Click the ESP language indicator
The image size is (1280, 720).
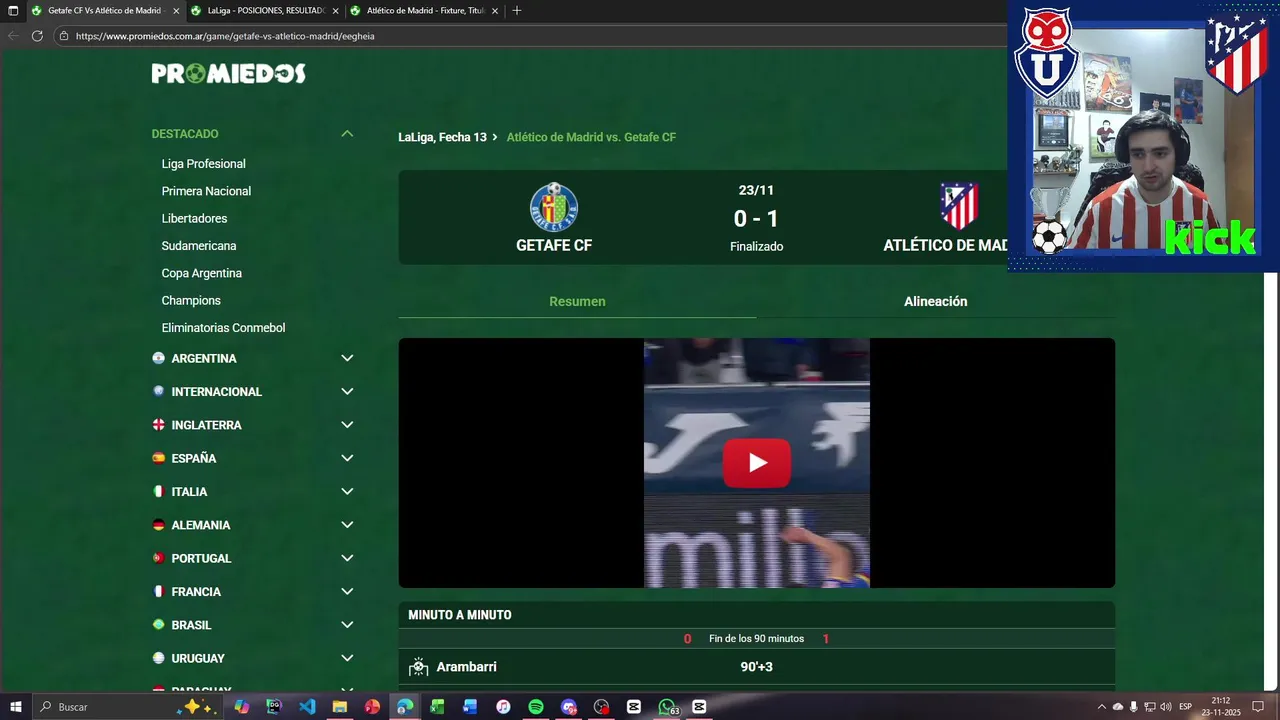tap(1186, 707)
